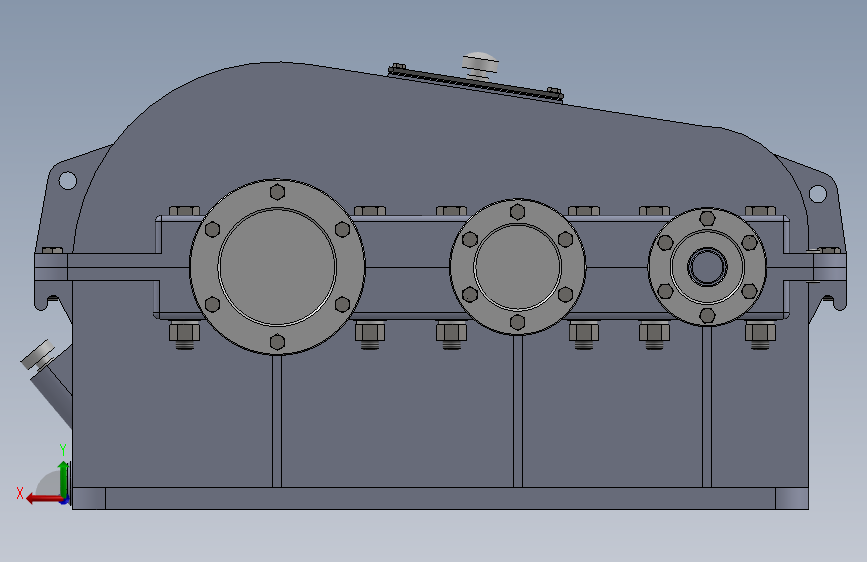
Task: Select the green Y axis arrow of the triad
Action: [64, 480]
